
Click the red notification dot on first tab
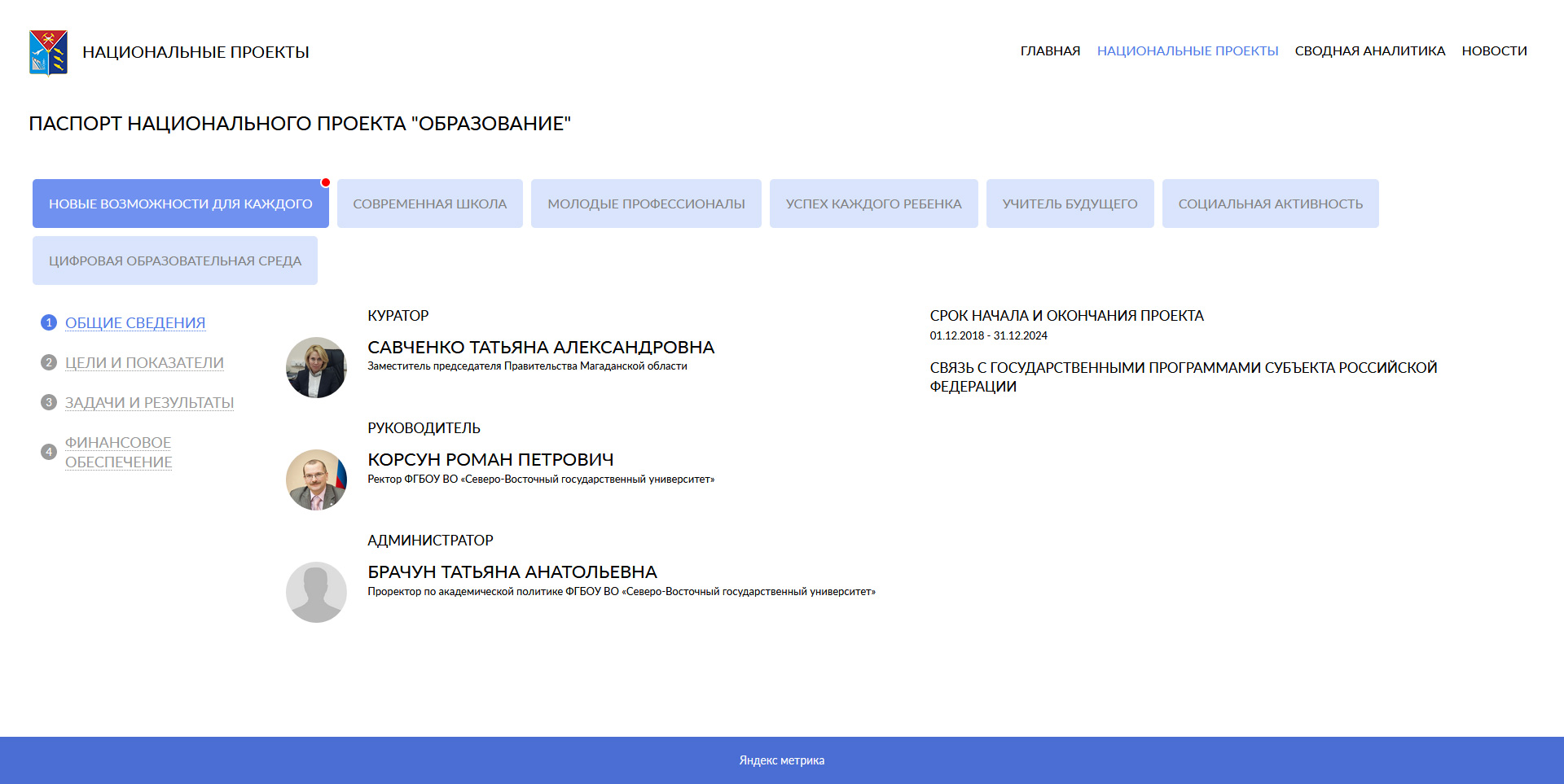click(x=326, y=182)
